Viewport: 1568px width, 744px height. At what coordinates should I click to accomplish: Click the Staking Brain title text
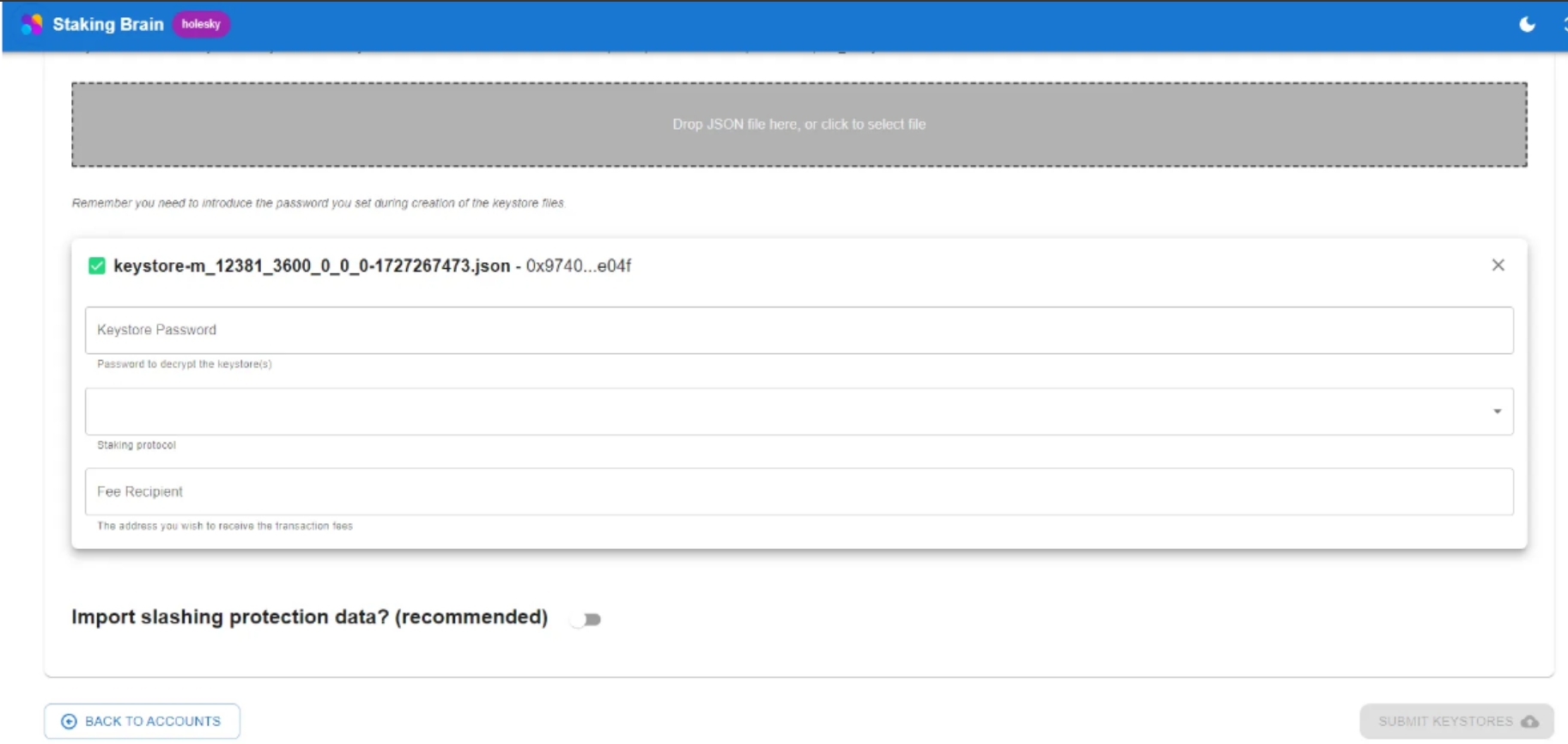pos(108,24)
